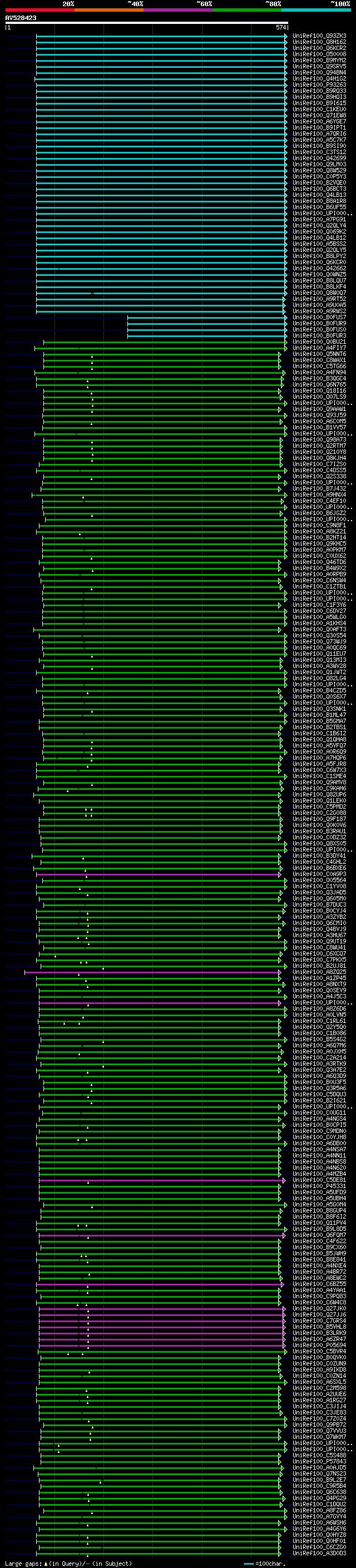Select the UniRef100_Q82LG4 label

point(319,679)
